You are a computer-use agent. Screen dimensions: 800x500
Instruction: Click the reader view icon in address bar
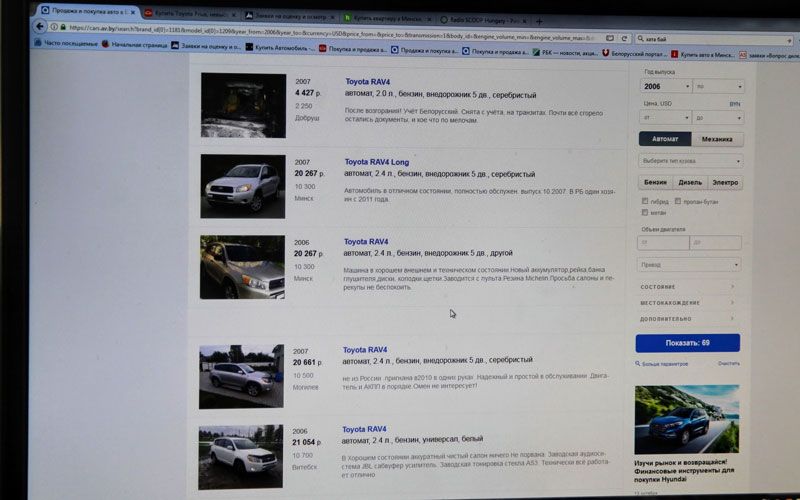pyautogui.click(x=610, y=38)
